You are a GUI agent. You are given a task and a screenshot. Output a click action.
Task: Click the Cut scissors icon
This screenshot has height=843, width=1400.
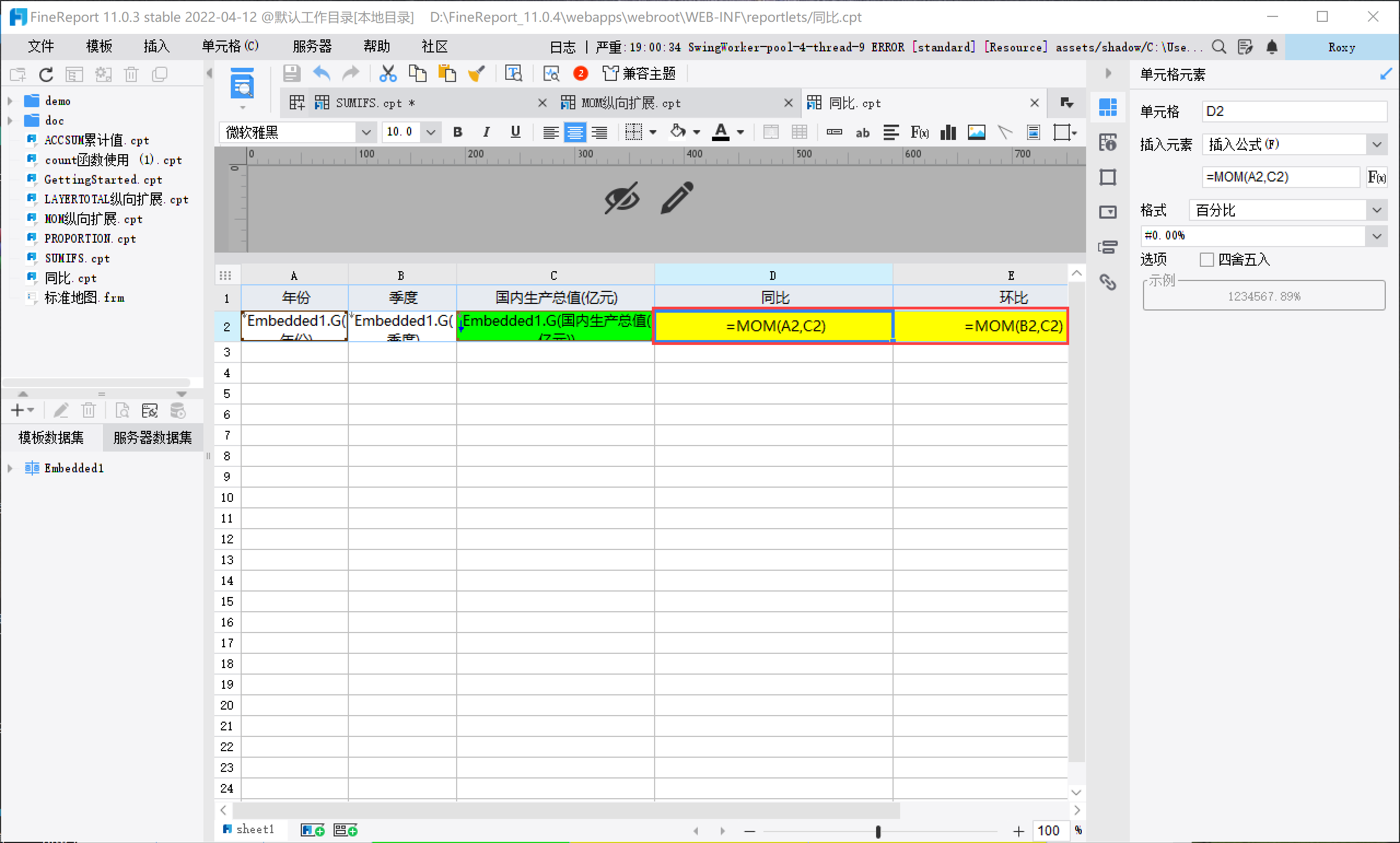pos(388,73)
